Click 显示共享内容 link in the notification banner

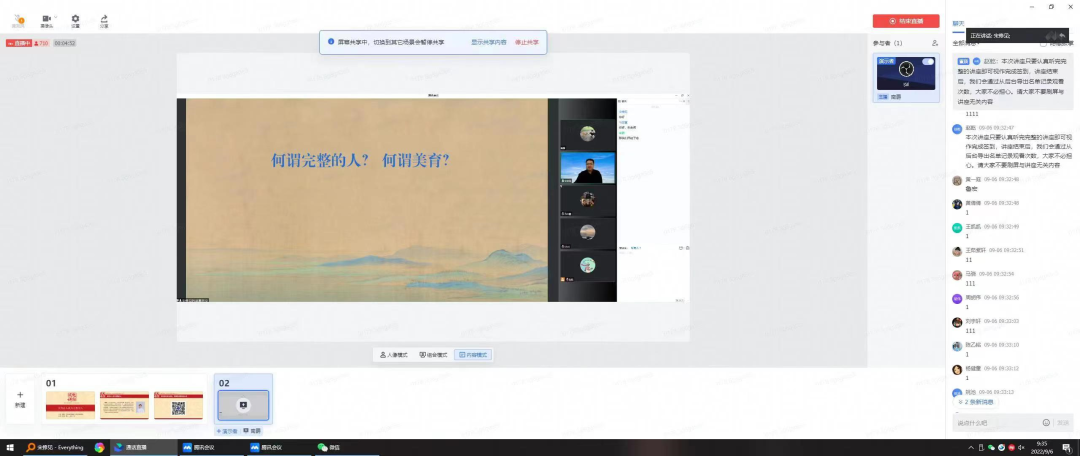pos(488,42)
